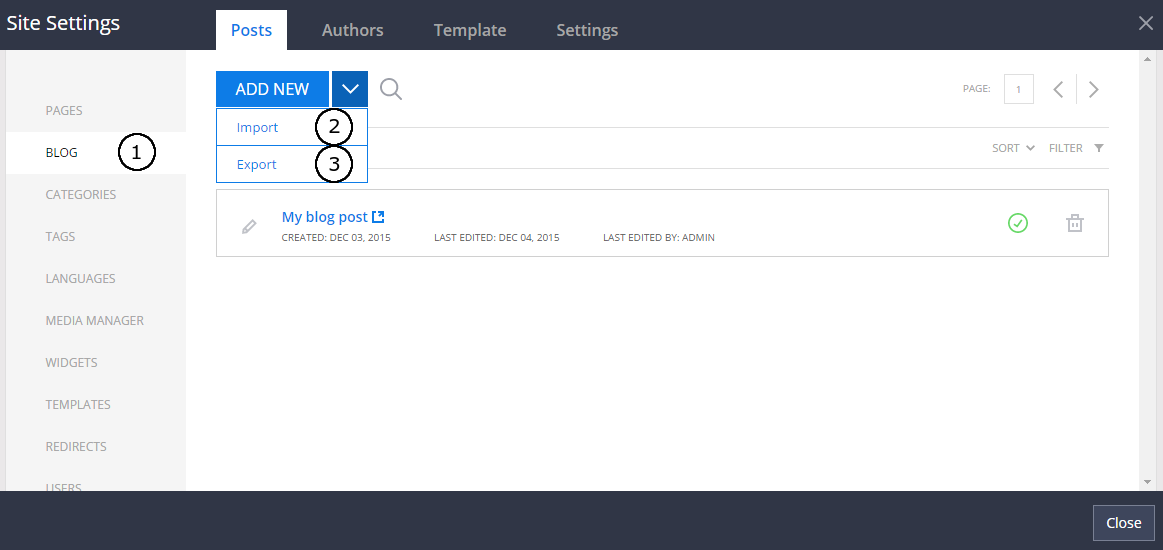Screen dimensions: 1163x550
Task: Open blog post via external link icon
Action: coord(378,217)
